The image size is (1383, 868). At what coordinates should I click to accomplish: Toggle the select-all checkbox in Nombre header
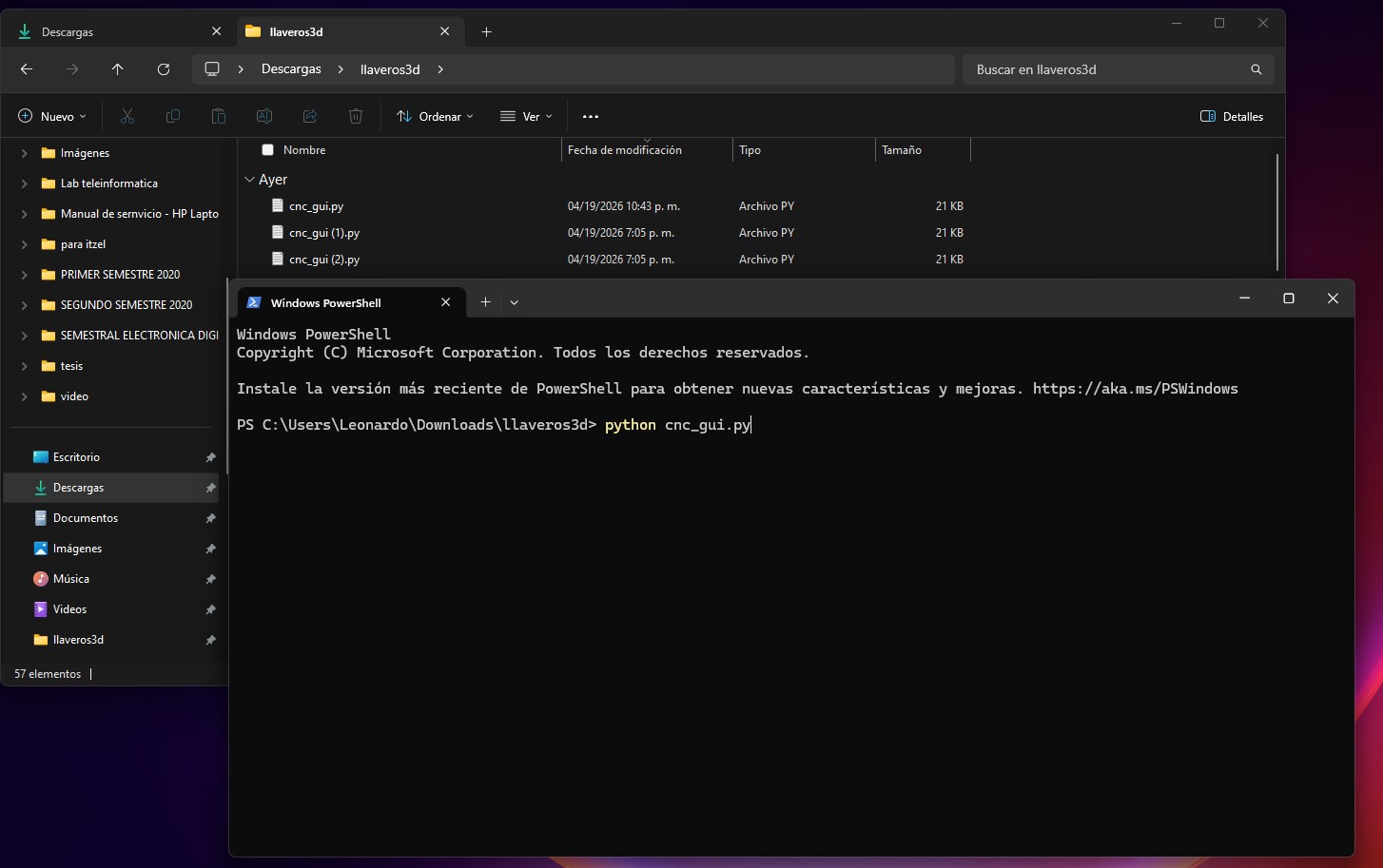coord(268,150)
